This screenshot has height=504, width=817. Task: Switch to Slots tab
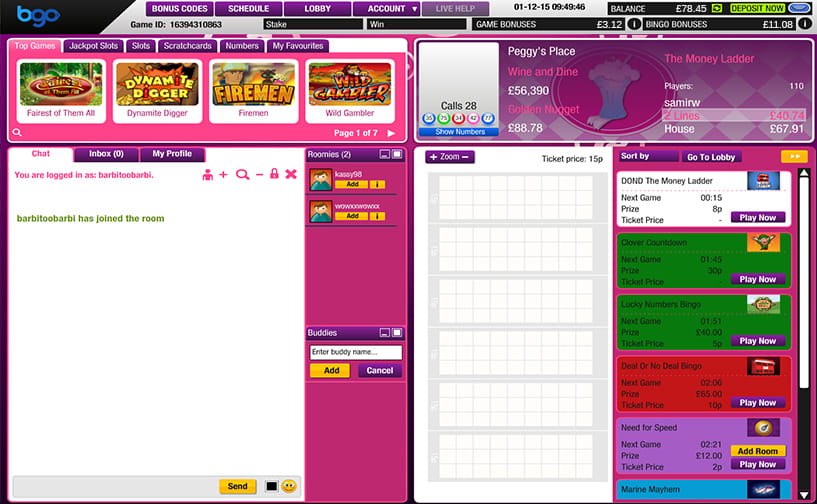click(x=141, y=46)
